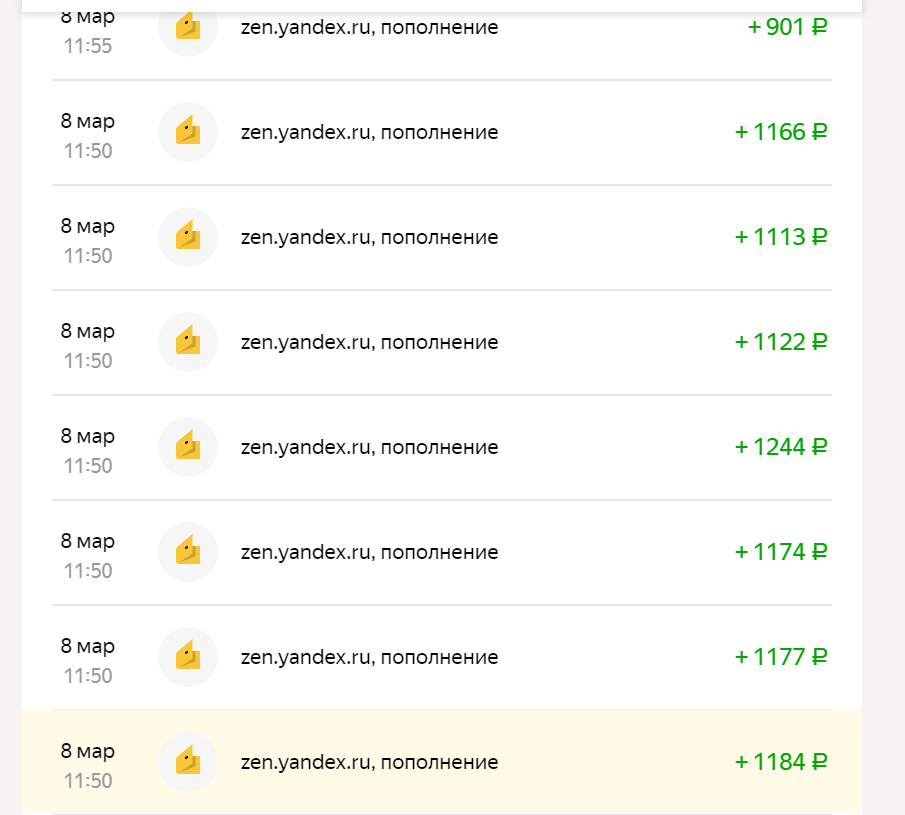The width and height of the screenshot is (905, 815).
Task: Click the wallet icon in +1166 ₽ row
Action: (x=188, y=132)
